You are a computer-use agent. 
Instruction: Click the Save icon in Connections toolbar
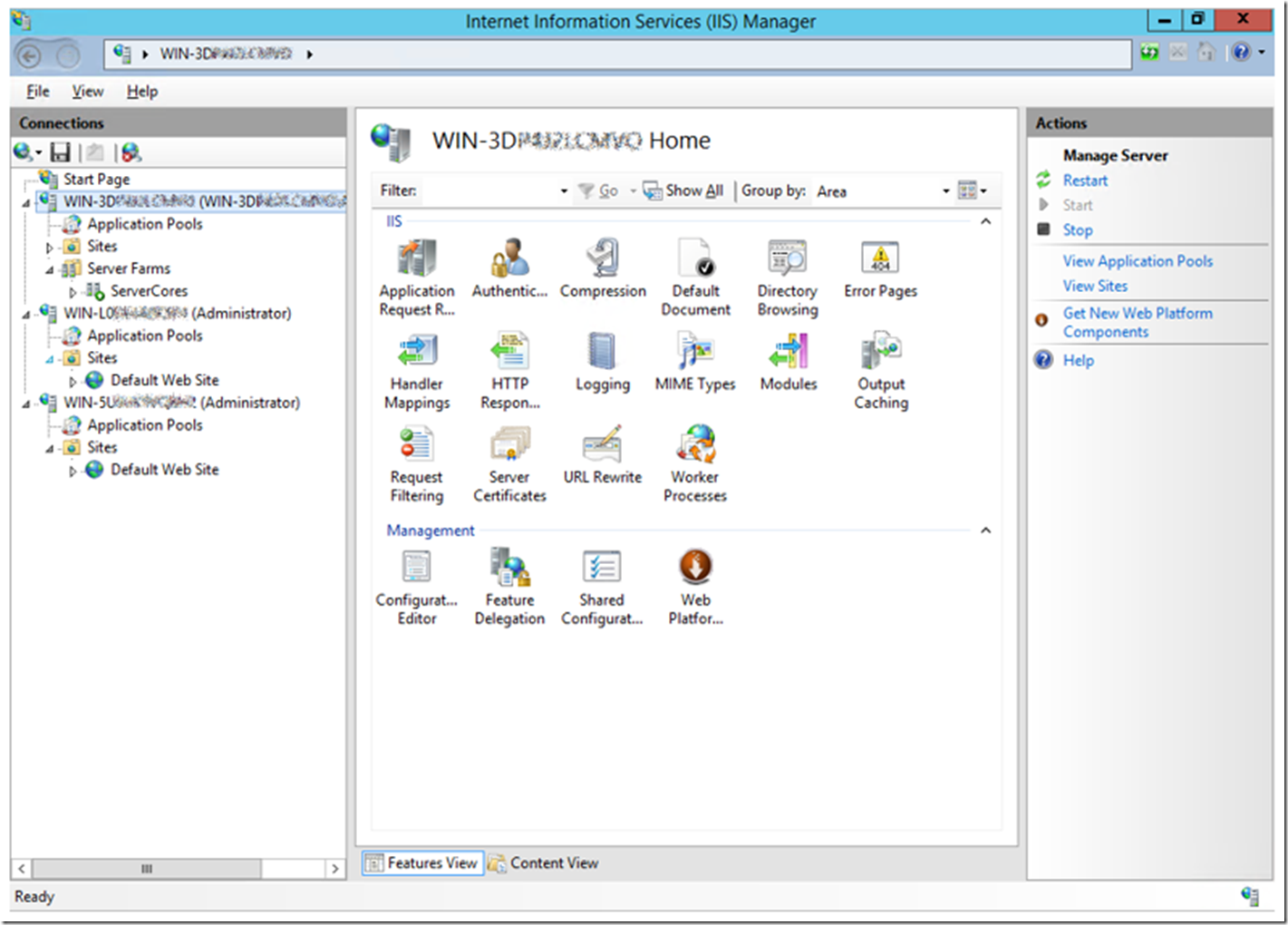click(61, 152)
